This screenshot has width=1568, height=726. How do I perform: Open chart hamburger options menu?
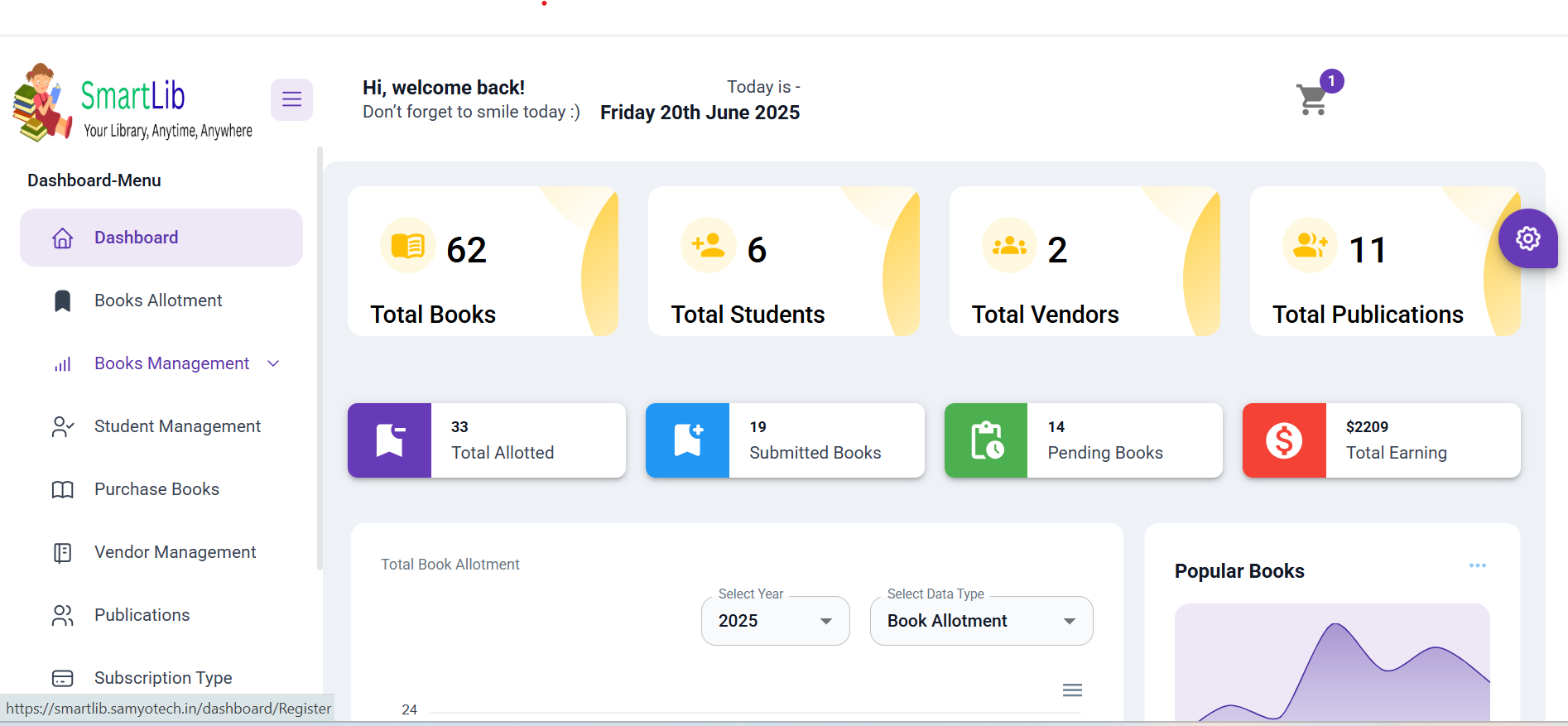pyautogui.click(x=1072, y=690)
